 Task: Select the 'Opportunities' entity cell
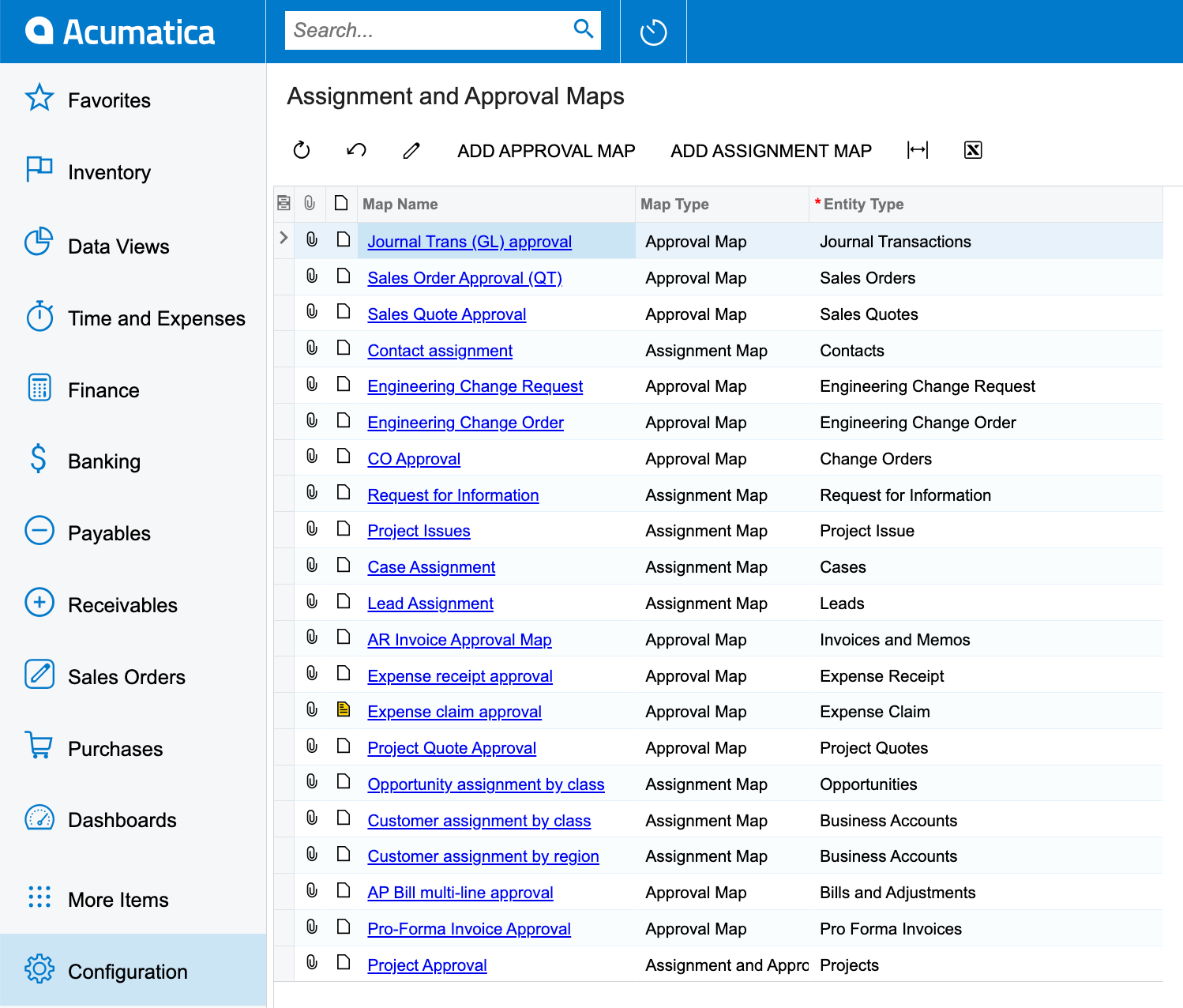coord(986,784)
